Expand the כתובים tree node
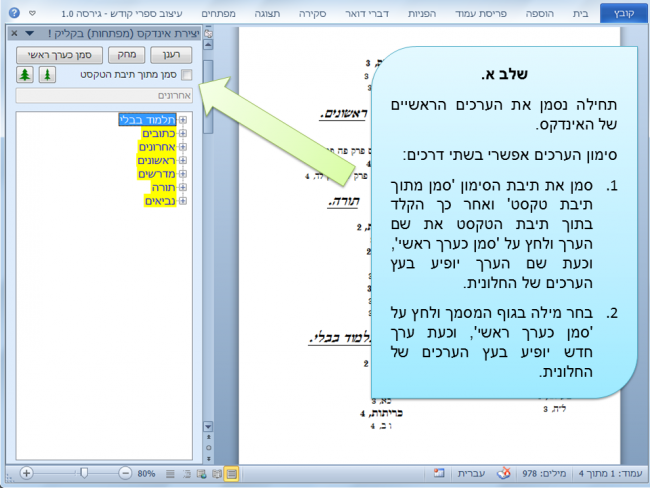 tap(183, 134)
